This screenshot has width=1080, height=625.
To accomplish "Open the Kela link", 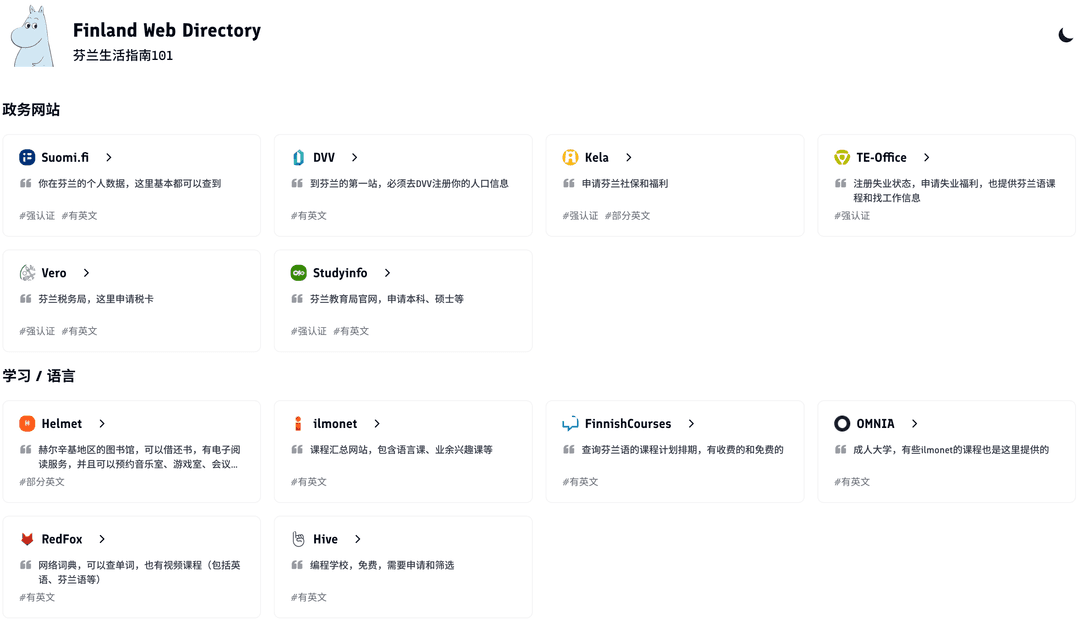I will click(596, 157).
